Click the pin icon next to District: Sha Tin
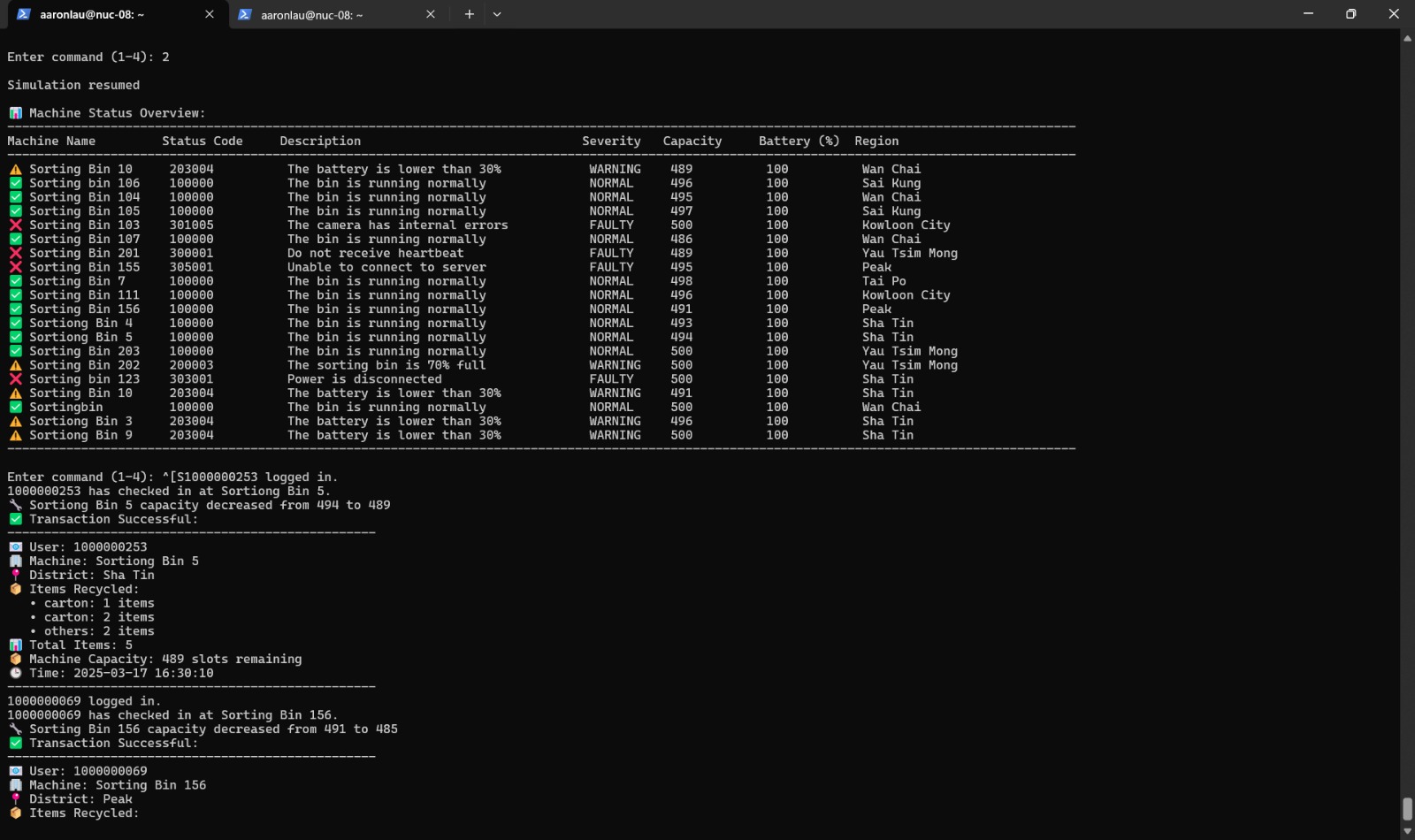 (15, 574)
